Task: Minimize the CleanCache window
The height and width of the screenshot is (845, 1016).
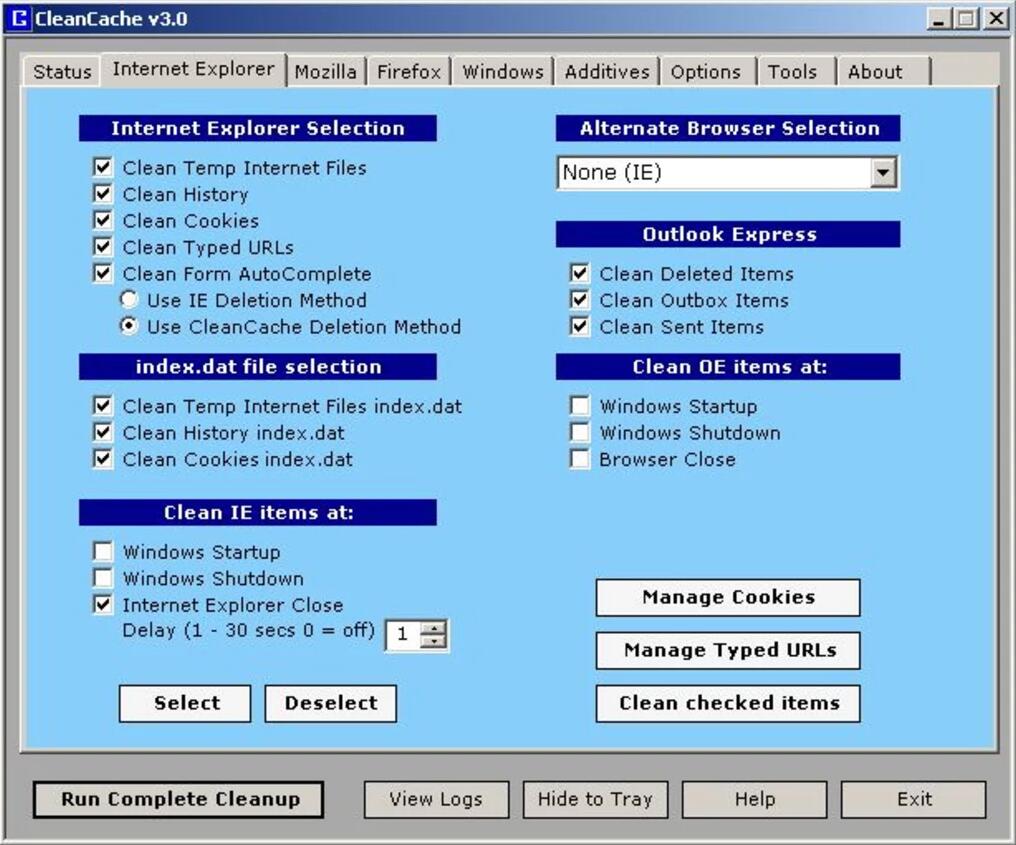Action: point(938,19)
